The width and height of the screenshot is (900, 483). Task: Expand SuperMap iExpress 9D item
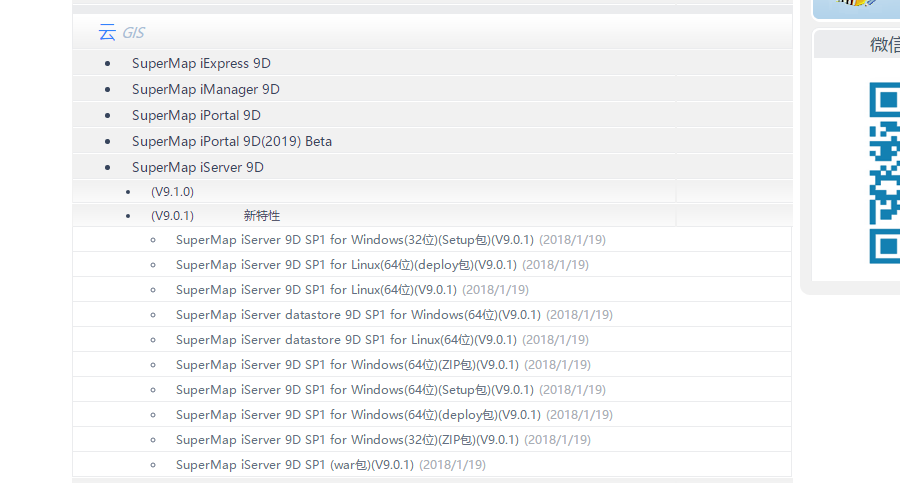201,63
